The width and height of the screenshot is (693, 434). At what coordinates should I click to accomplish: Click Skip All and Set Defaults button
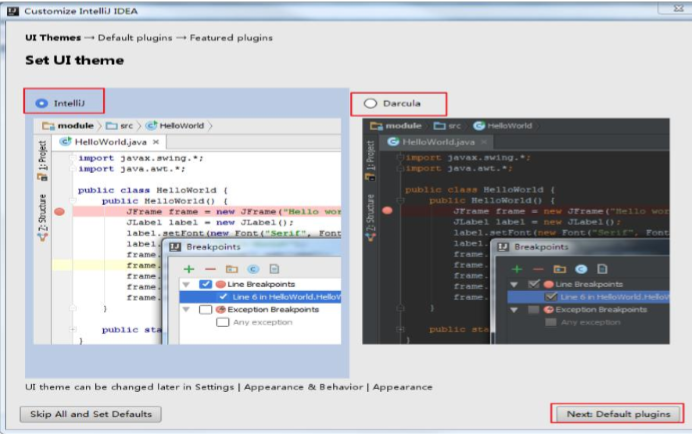(x=90, y=414)
